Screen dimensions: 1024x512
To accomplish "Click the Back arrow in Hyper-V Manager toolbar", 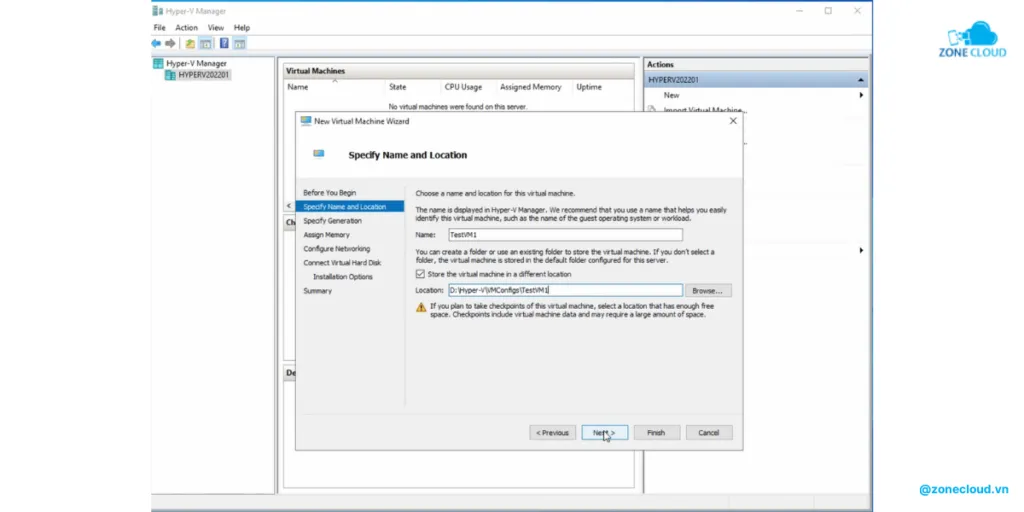I will 156,44.
